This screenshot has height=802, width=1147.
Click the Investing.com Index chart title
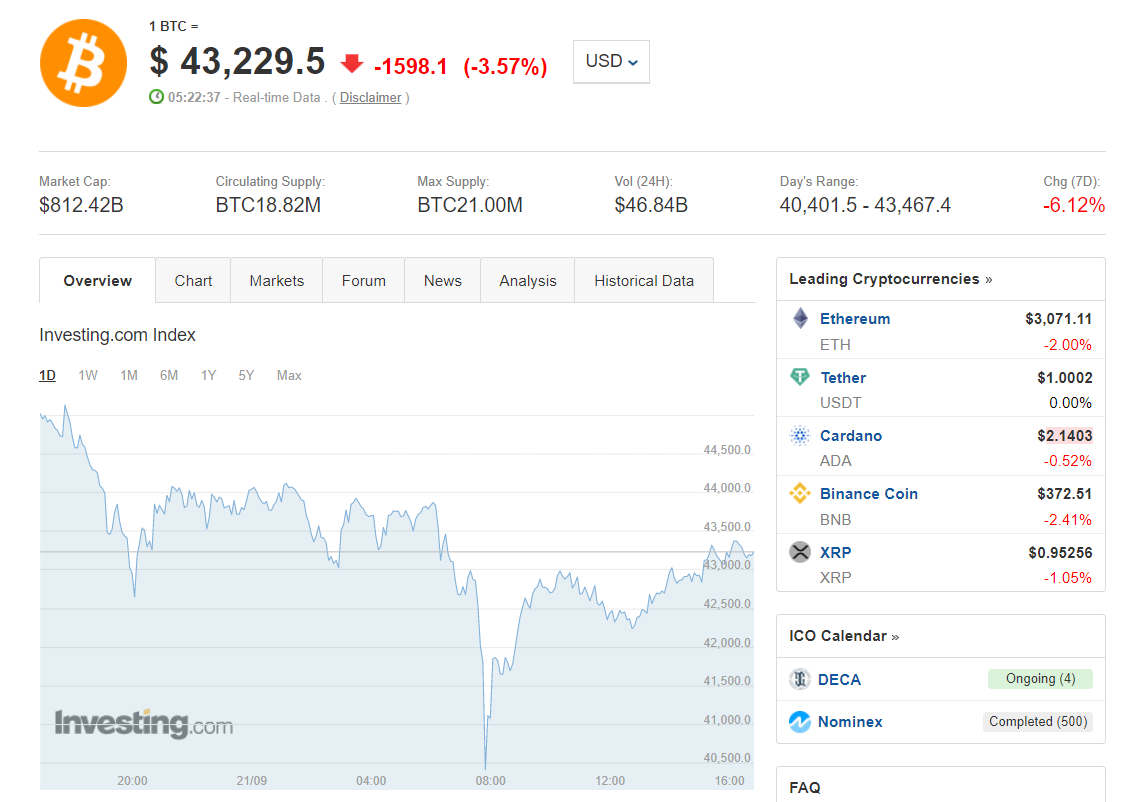pyautogui.click(x=117, y=335)
